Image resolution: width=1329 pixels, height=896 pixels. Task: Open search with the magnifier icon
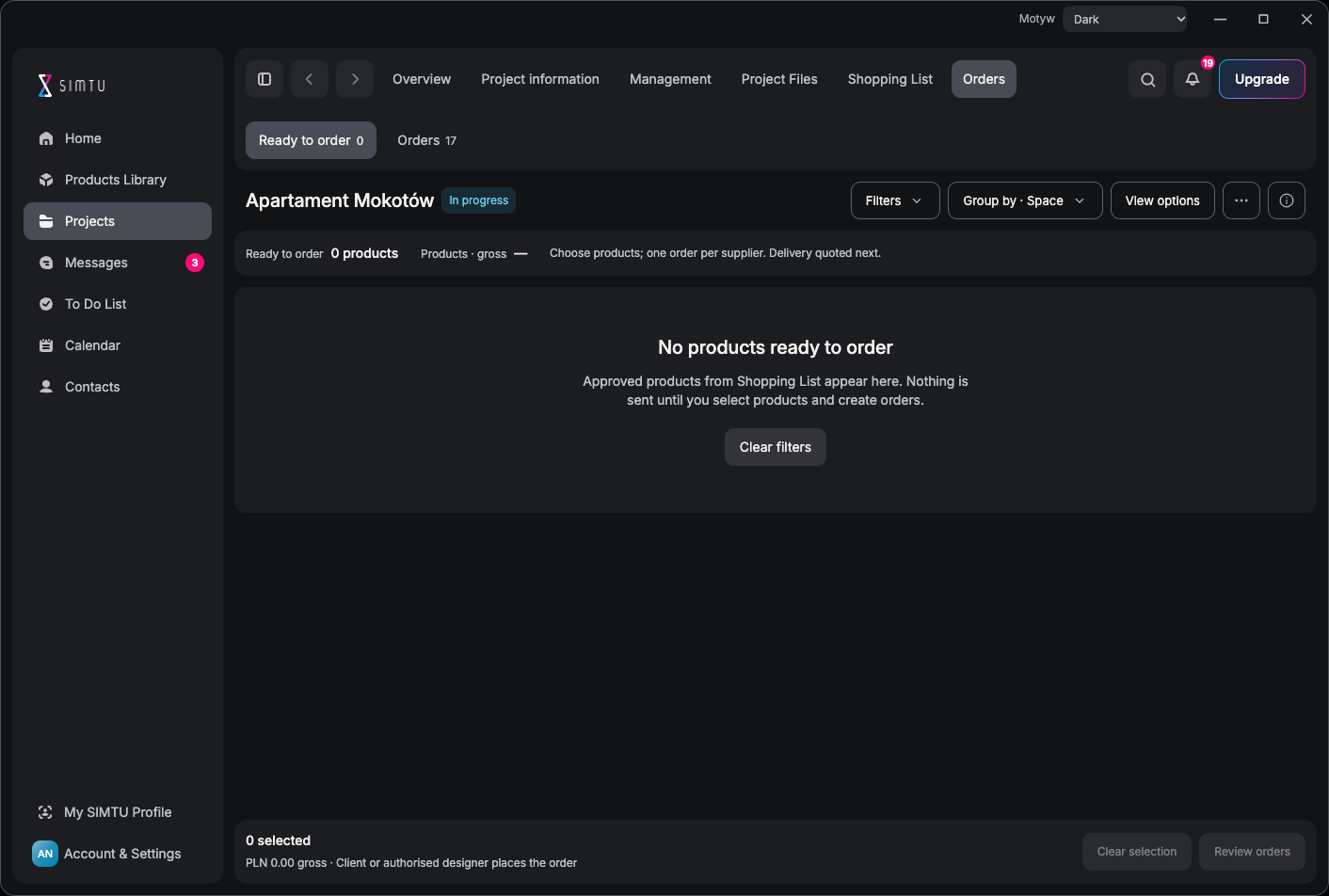click(x=1147, y=79)
